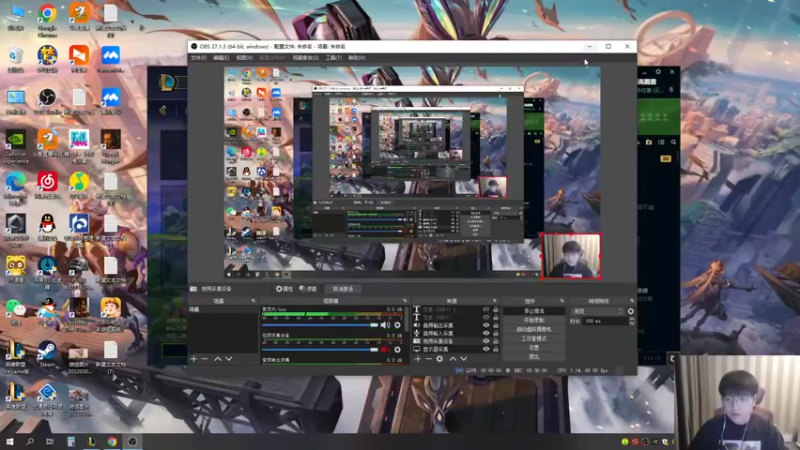Add a new source with the plus icon

pos(418,359)
